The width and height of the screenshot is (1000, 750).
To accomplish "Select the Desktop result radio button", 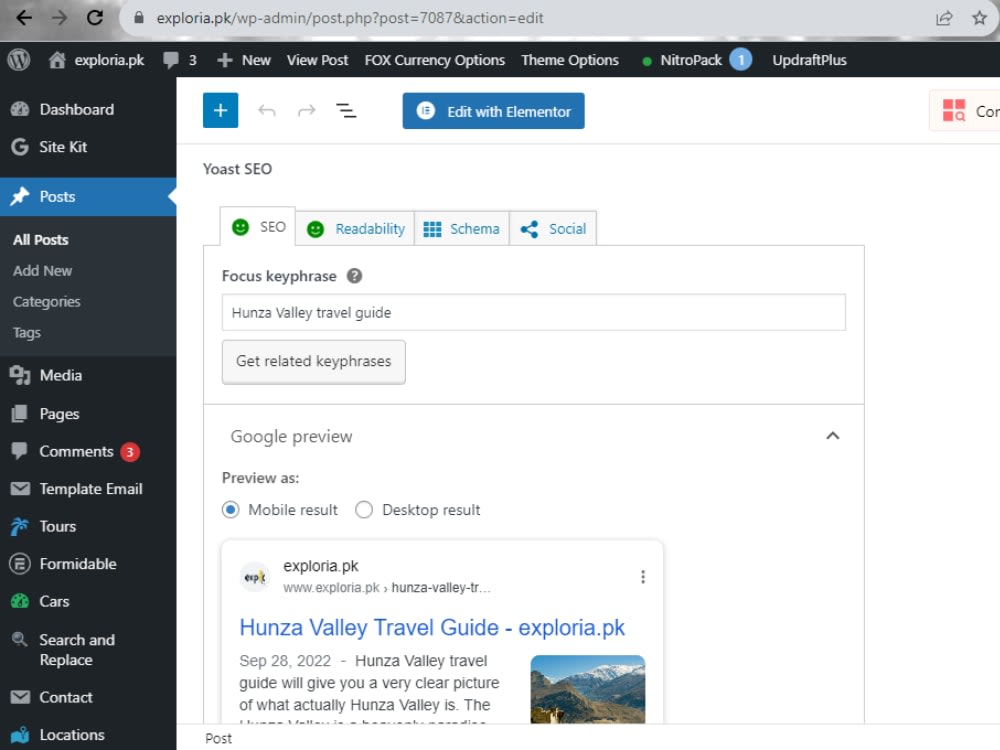I will (x=364, y=510).
